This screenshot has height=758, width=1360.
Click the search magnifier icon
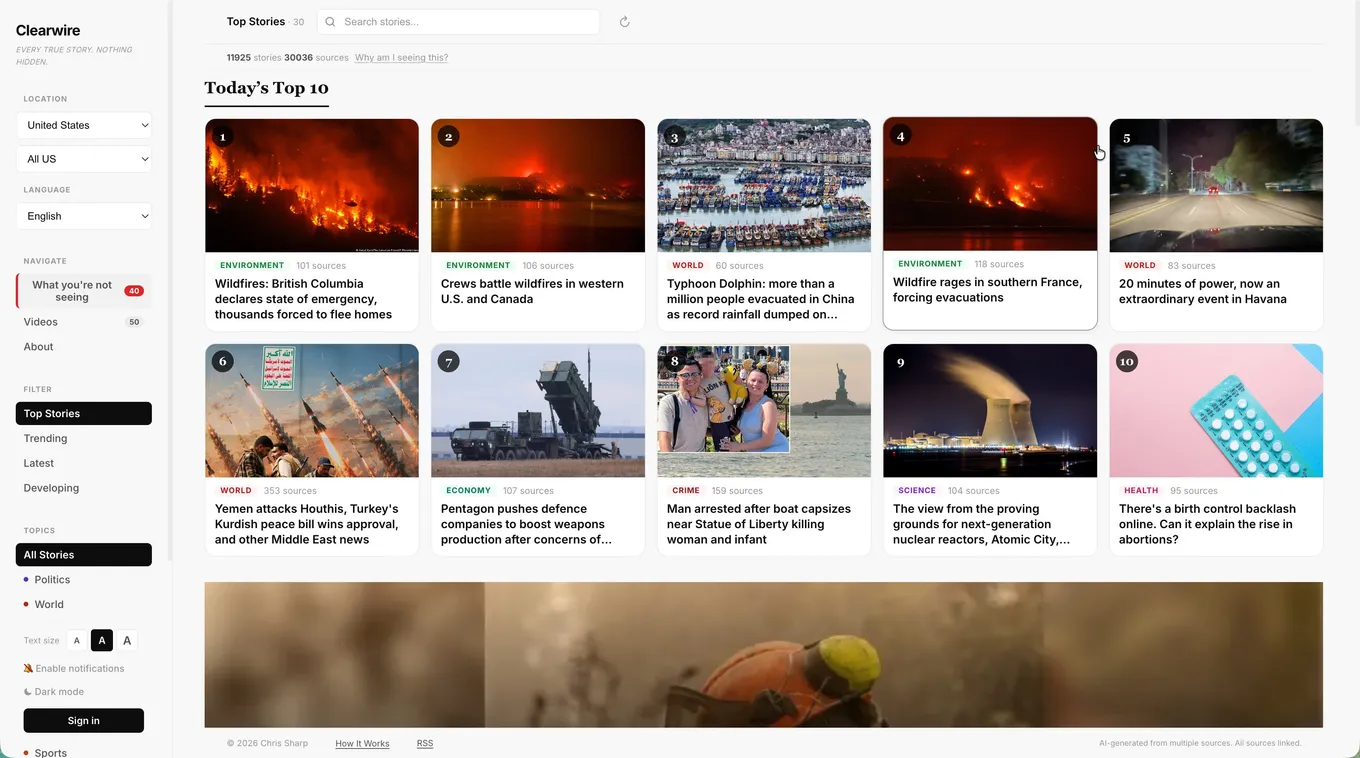tap(331, 22)
